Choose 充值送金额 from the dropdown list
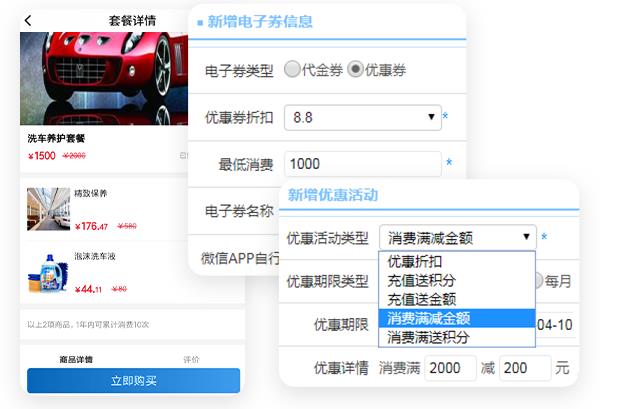621x409 pixels. pos(457,299)
